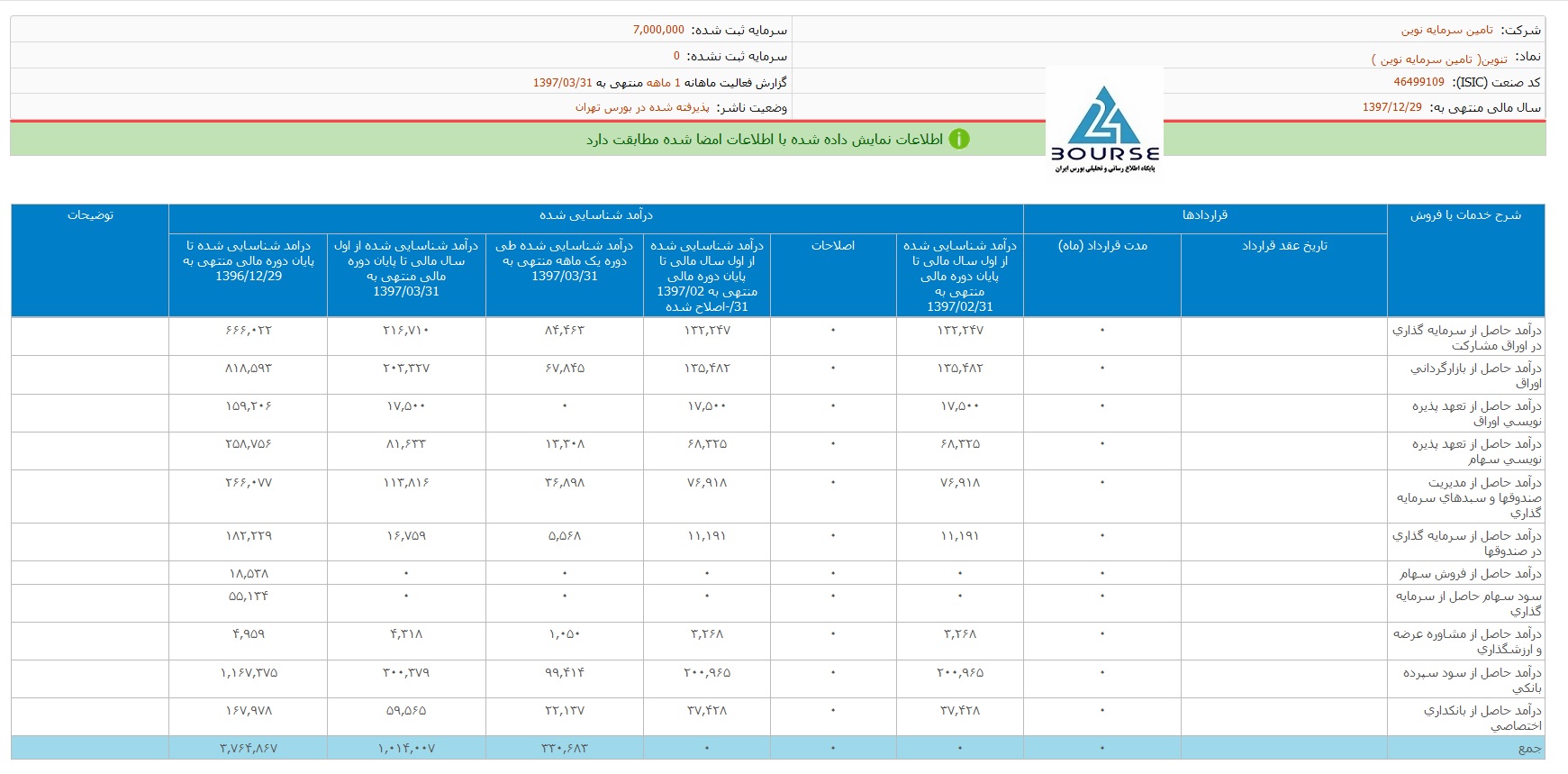Image resolution: width=1568 pixels, height=774 pixels.
Task: Select cell value '۹۹,۴۱۴'
Action: point(565,673)
